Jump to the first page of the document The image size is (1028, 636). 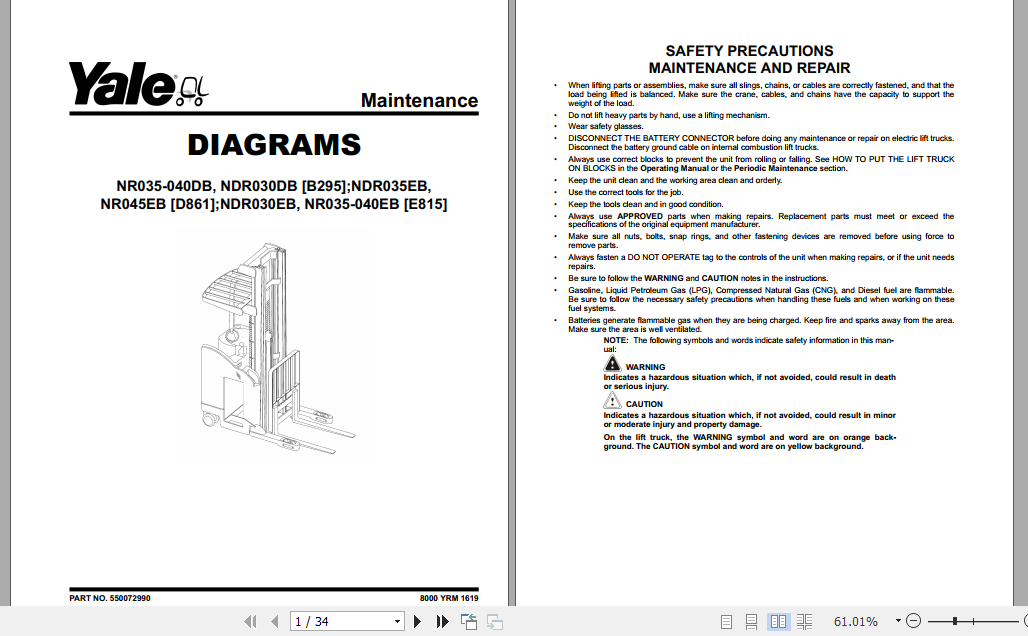[x=251, y=621]
